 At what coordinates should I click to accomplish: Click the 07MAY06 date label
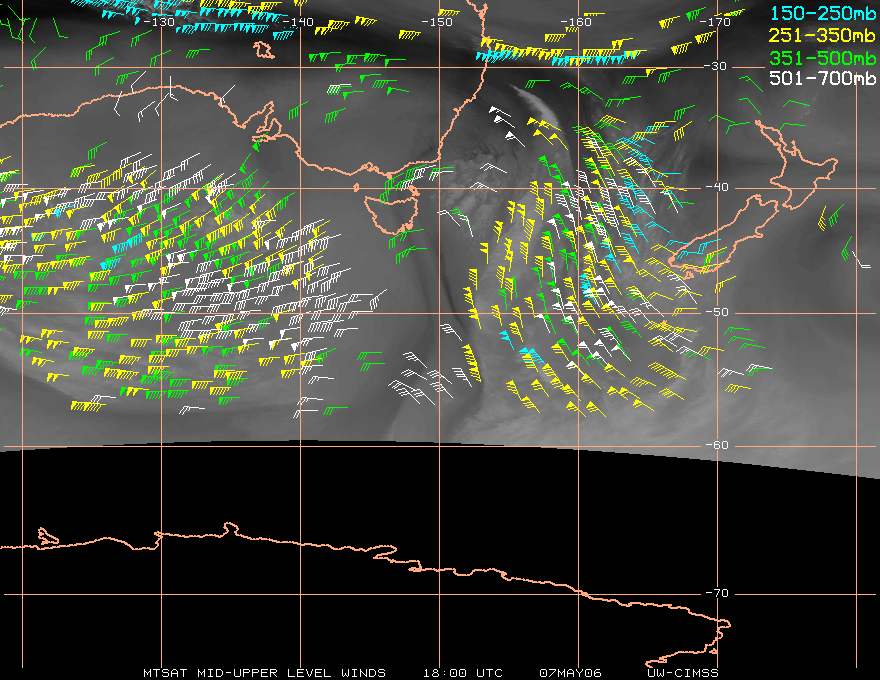pyautogui.click(x=570, y=673)
